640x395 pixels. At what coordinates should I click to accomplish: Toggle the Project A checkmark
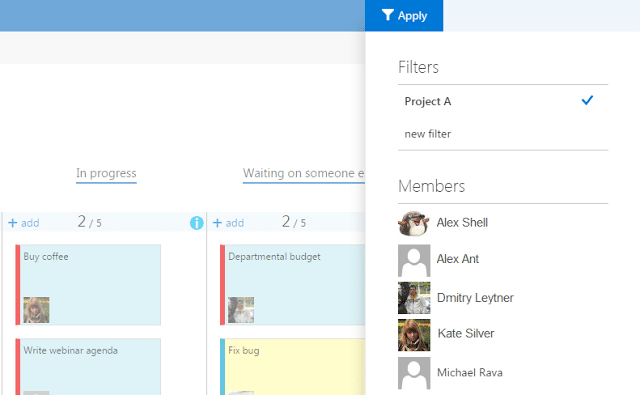point(587,100)
